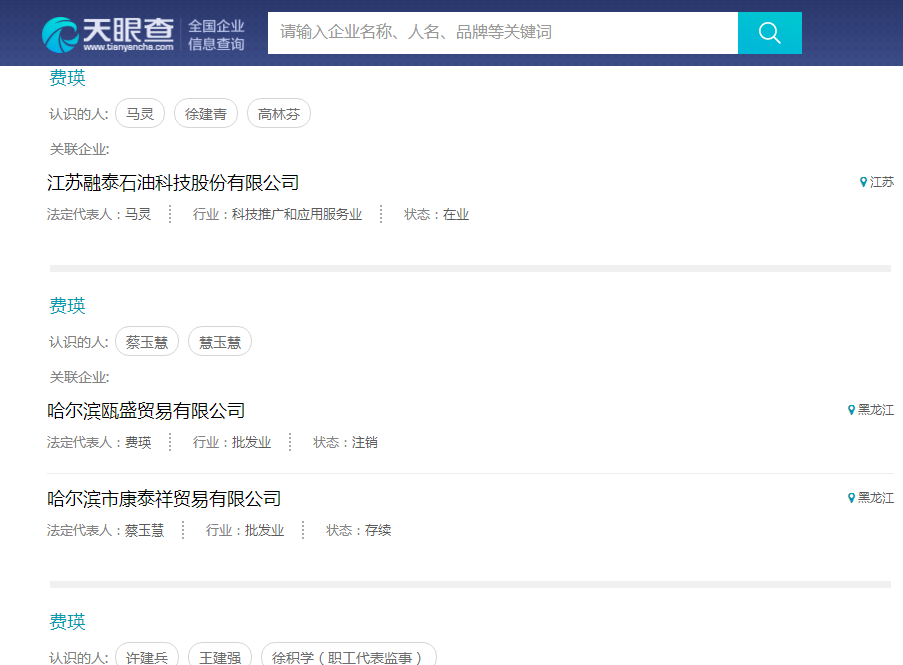
Task: Click the location pin next to 哈尔滨市康泰祥贸易有限公司
Action: 851,498
